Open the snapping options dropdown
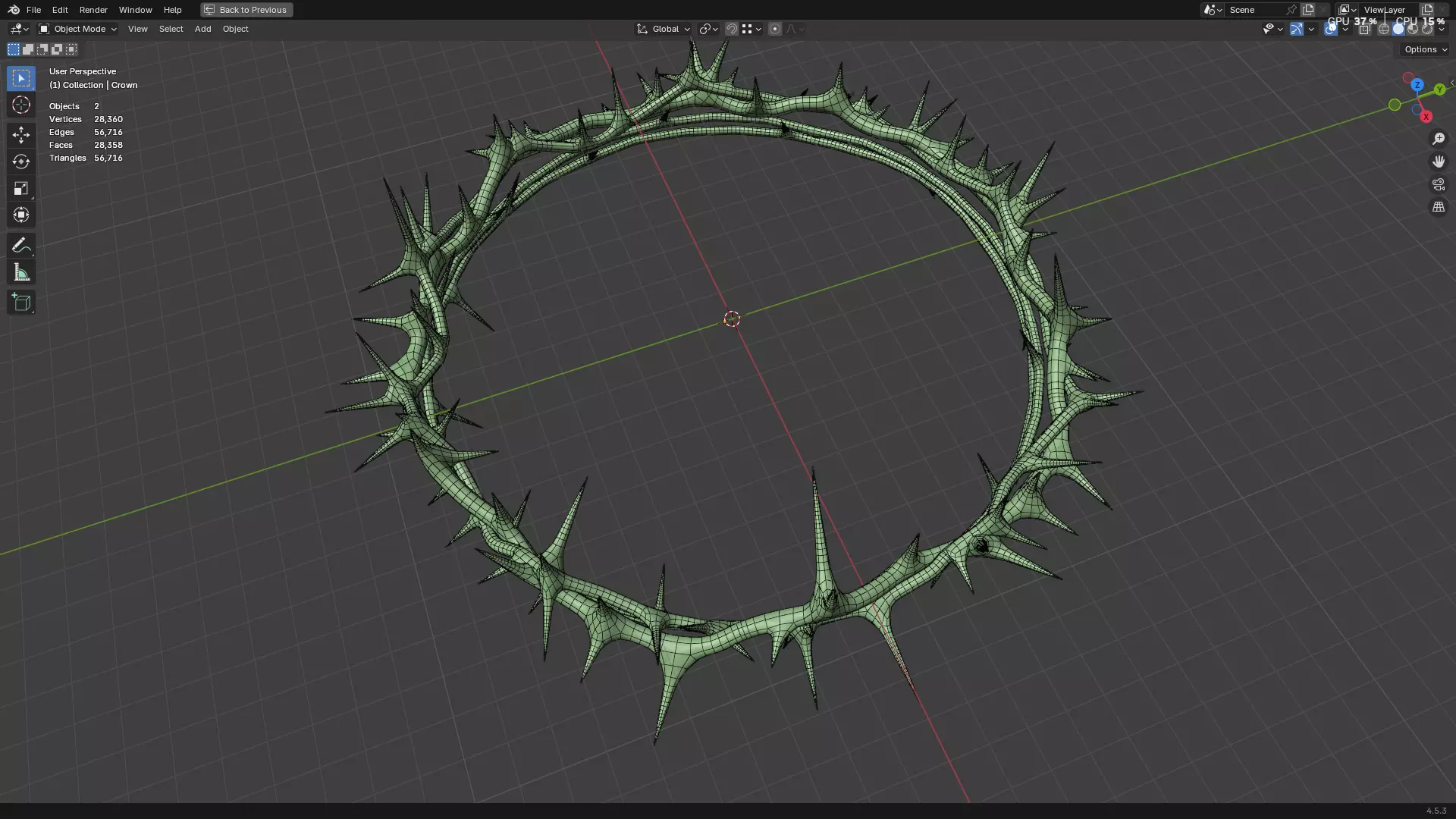 coord(752,29)
